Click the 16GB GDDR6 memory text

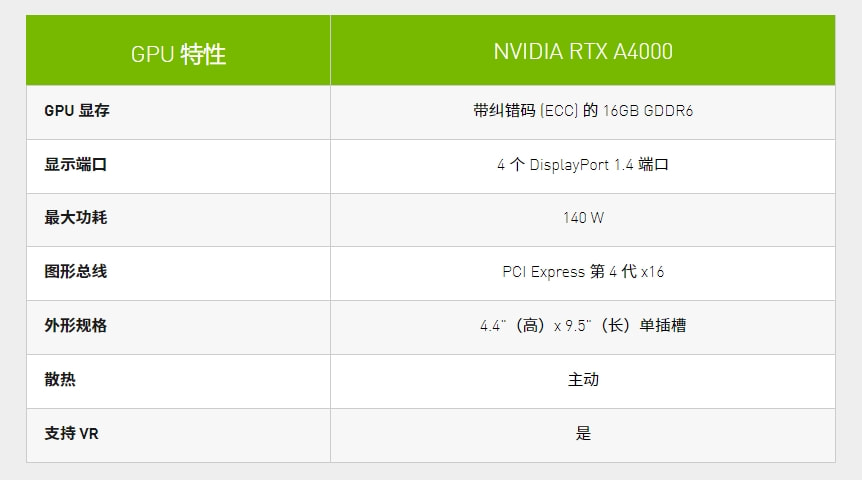(x=648, y=111)
